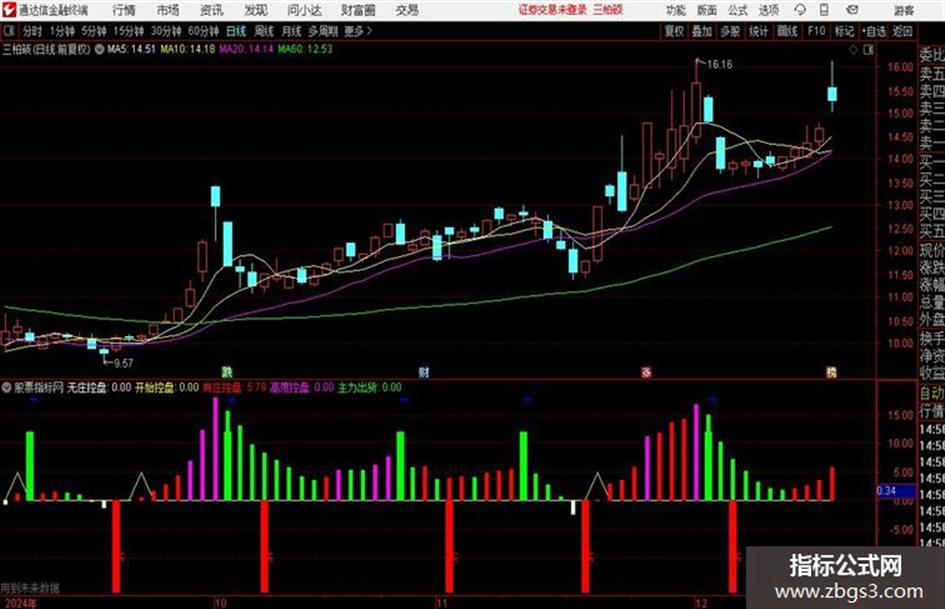
Task: Switch to 30分钟 chart period
Action: tap(166, 31)
